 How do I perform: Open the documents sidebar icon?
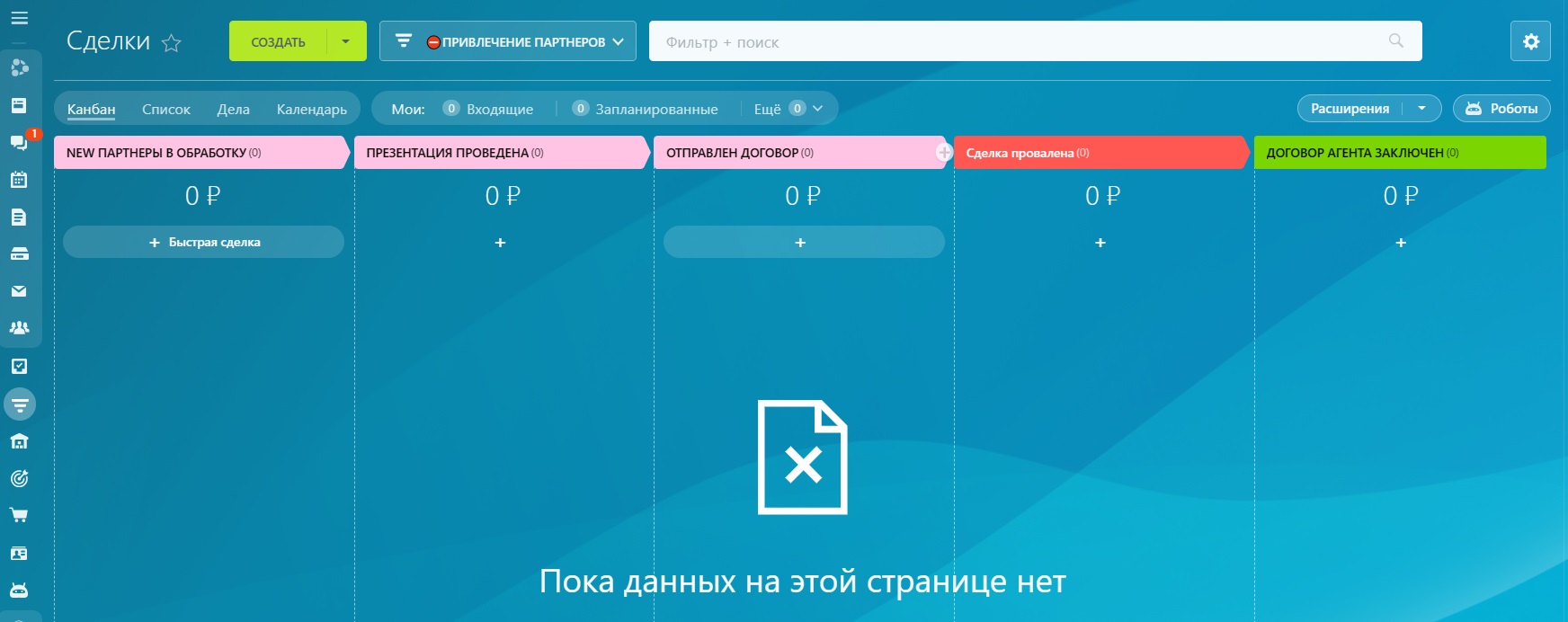click(x=19, y=217)
